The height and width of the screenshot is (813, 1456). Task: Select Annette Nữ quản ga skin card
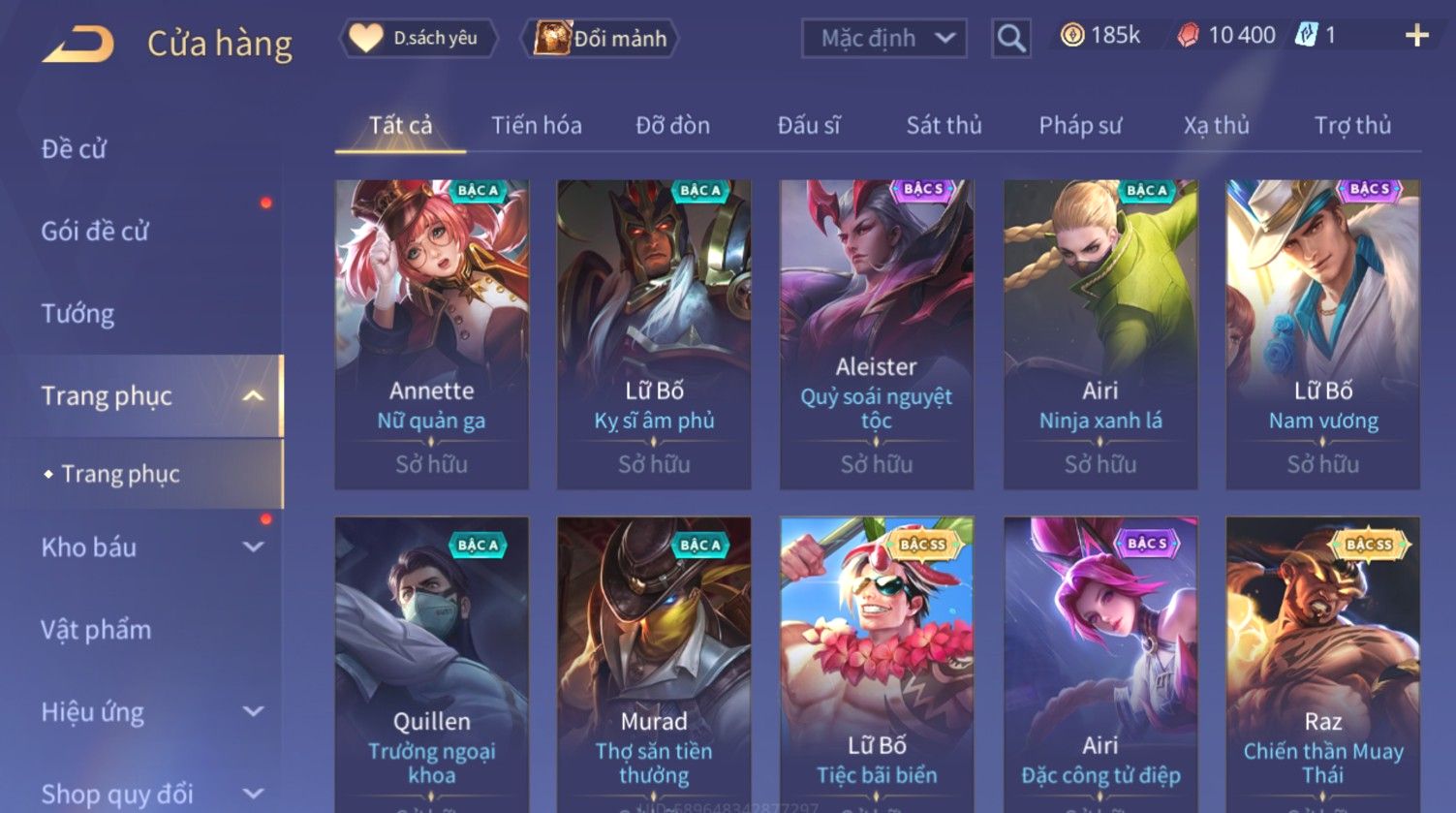click(432, 334)
